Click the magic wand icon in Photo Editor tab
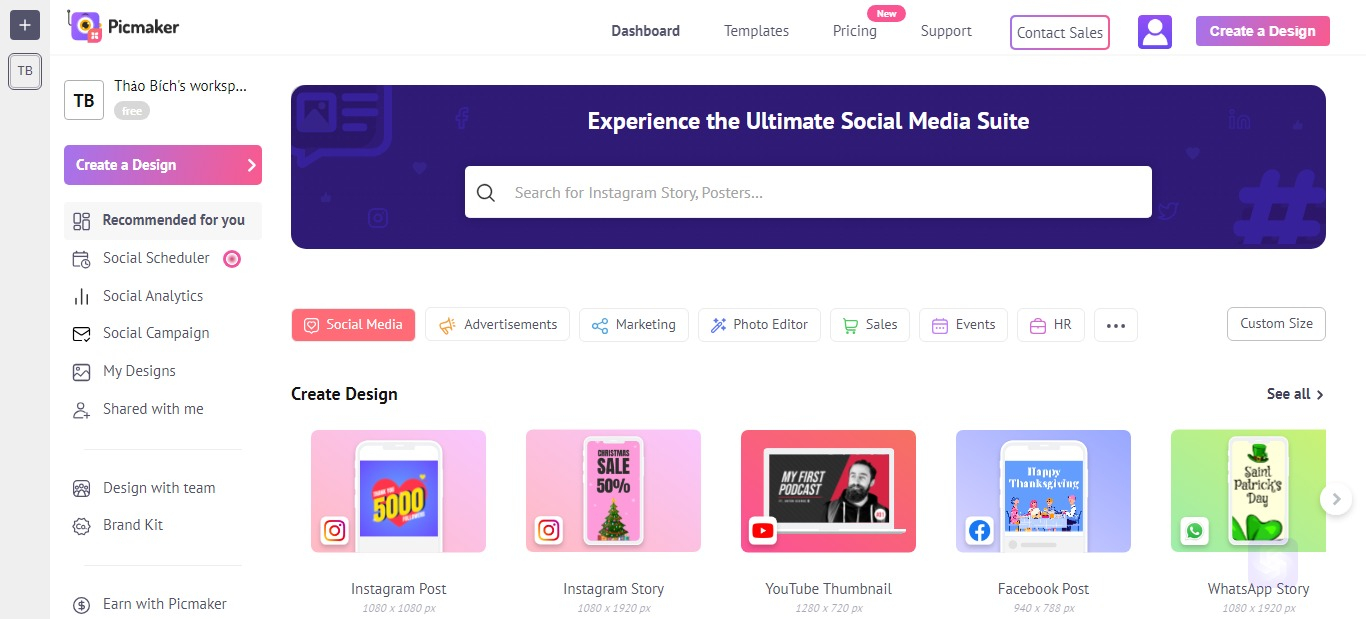Image resolution: width=1366 pixels, height=619 pixels. pyautogui.click(x=718, y=325)
